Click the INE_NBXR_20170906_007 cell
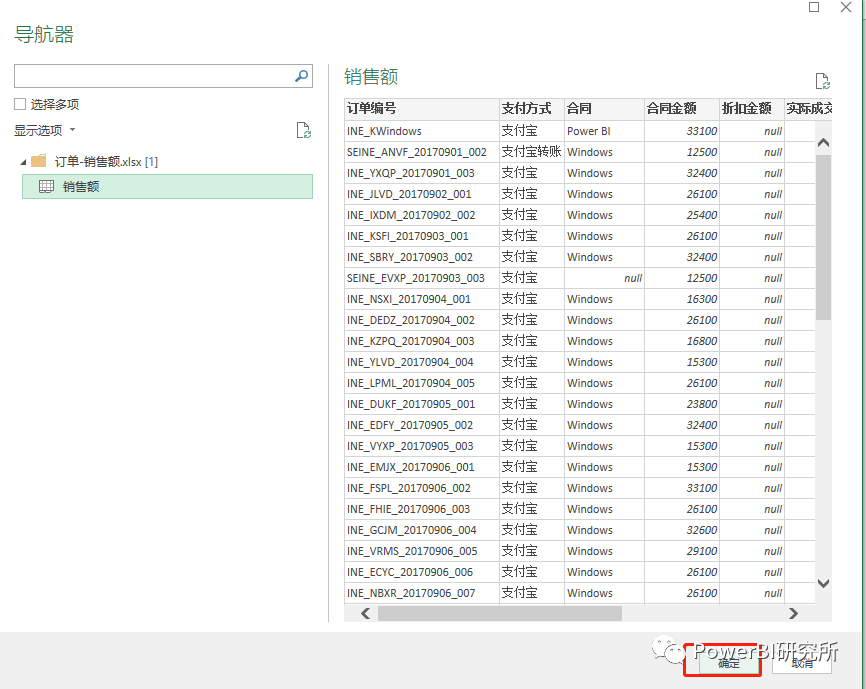Viewport: 866px width, 689px height. [x=421, y=592]
